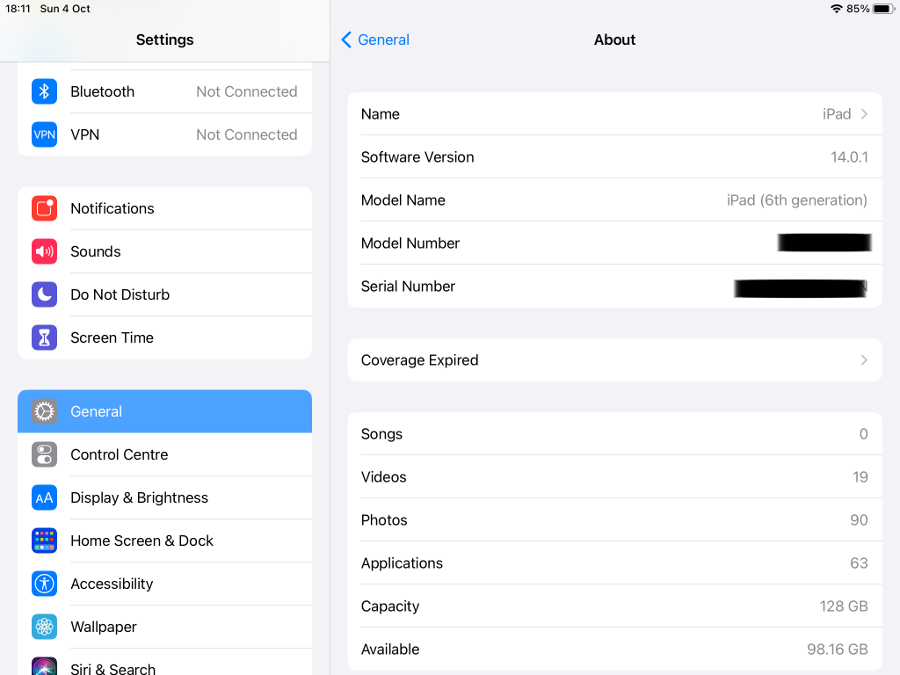Open Wallpaper settings
The image size is (900, 675).
pos(165,627)
